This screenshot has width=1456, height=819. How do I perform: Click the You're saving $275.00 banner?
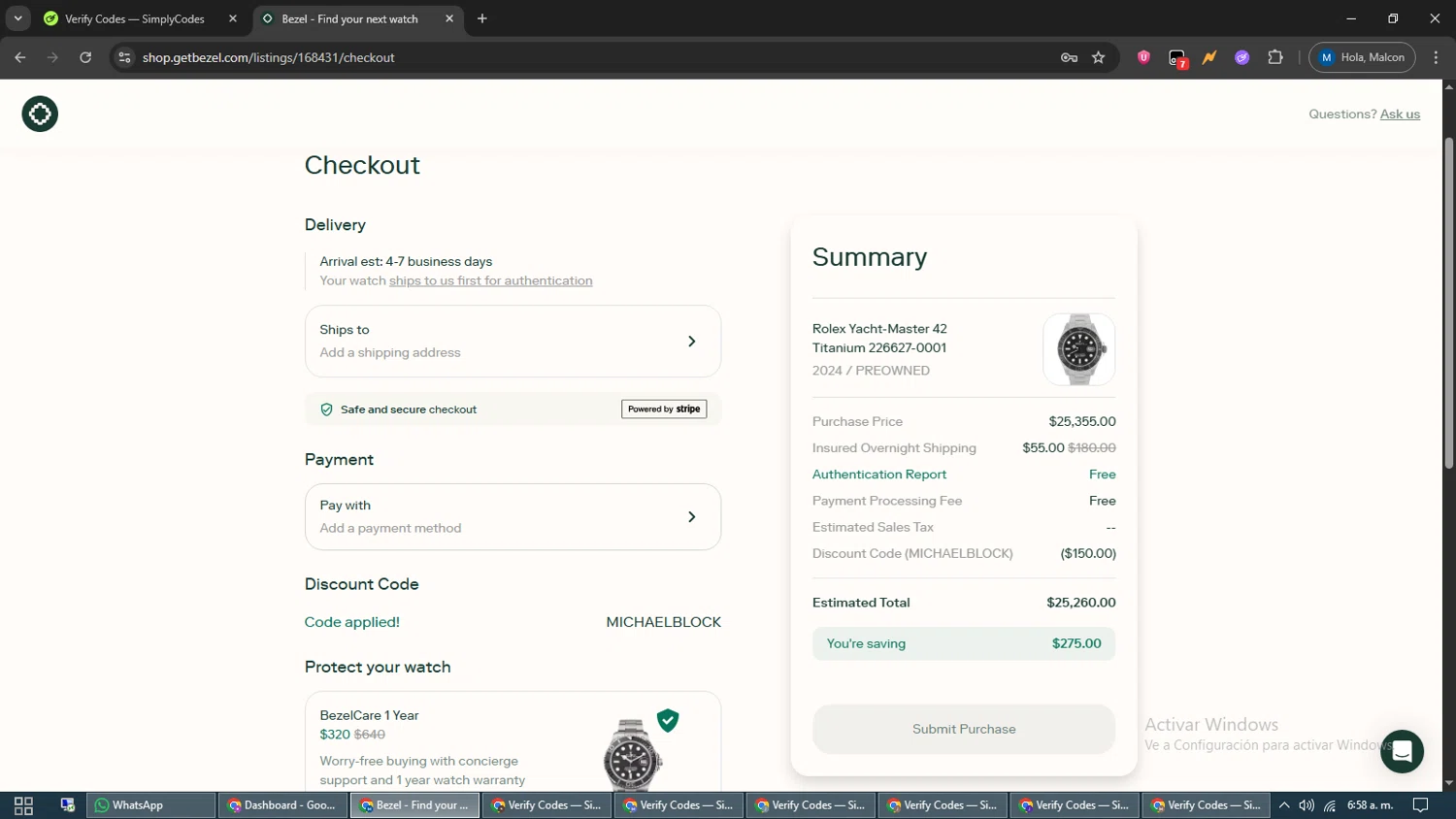click(x=964, y=643)
